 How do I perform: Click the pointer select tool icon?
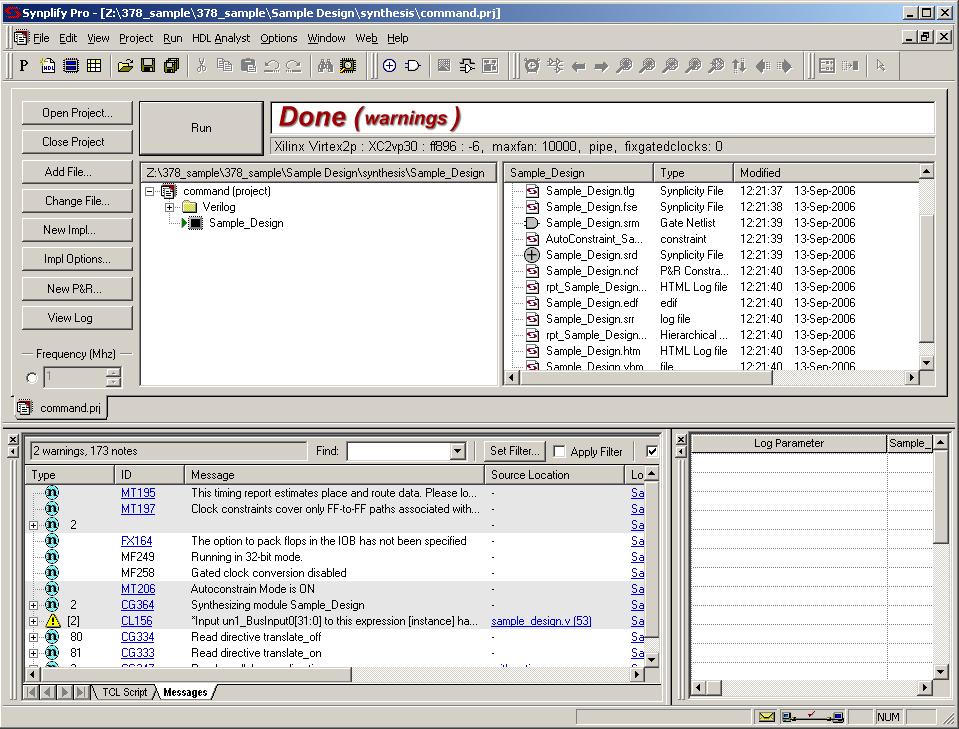click(x=880, y=65)
